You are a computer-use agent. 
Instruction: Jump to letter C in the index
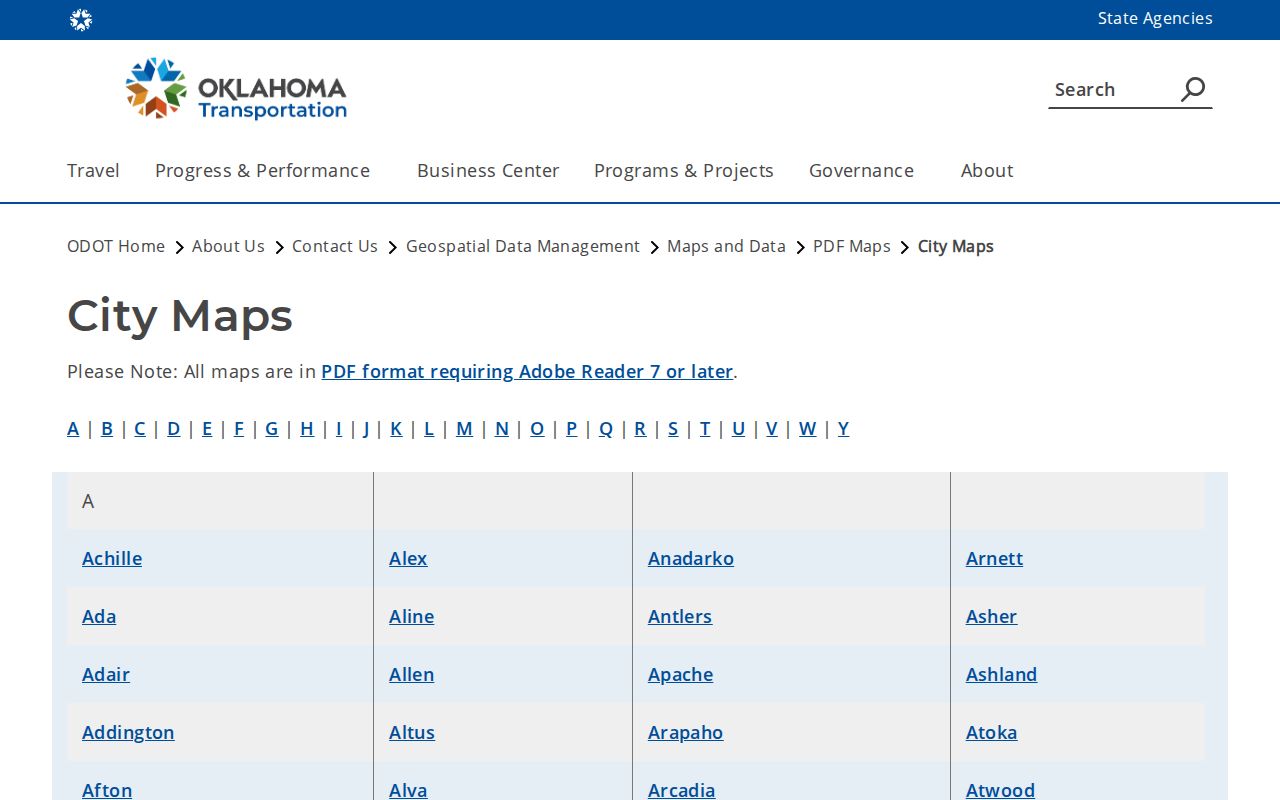coord(140,428)
